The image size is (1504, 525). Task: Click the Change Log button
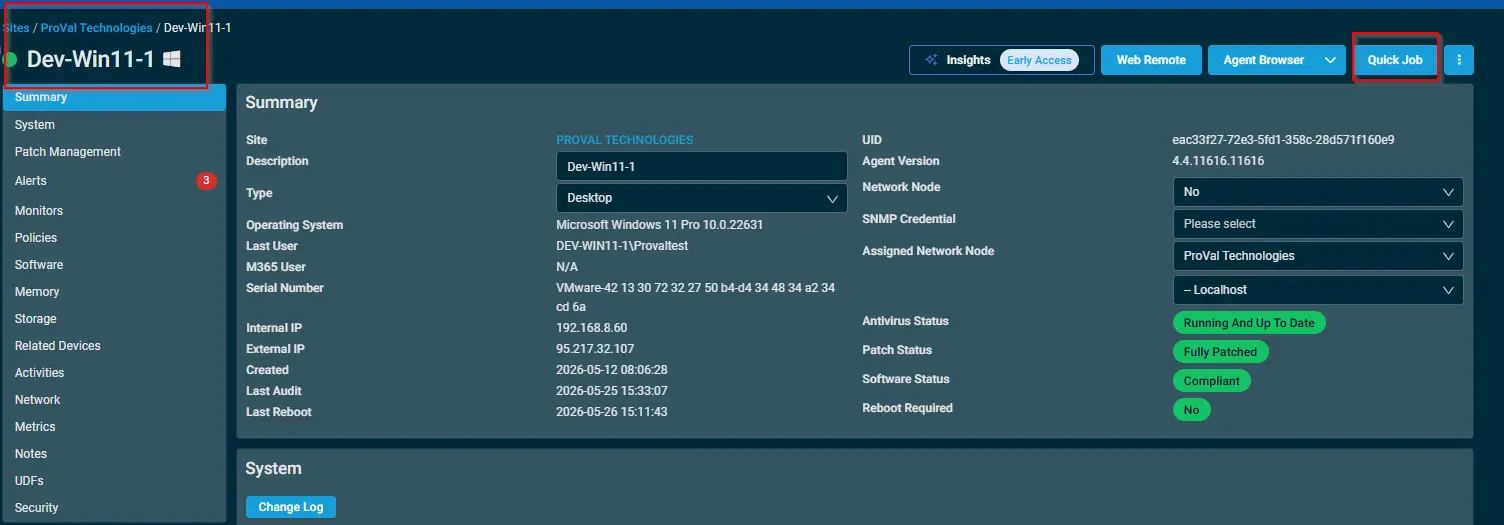(291, 507)
